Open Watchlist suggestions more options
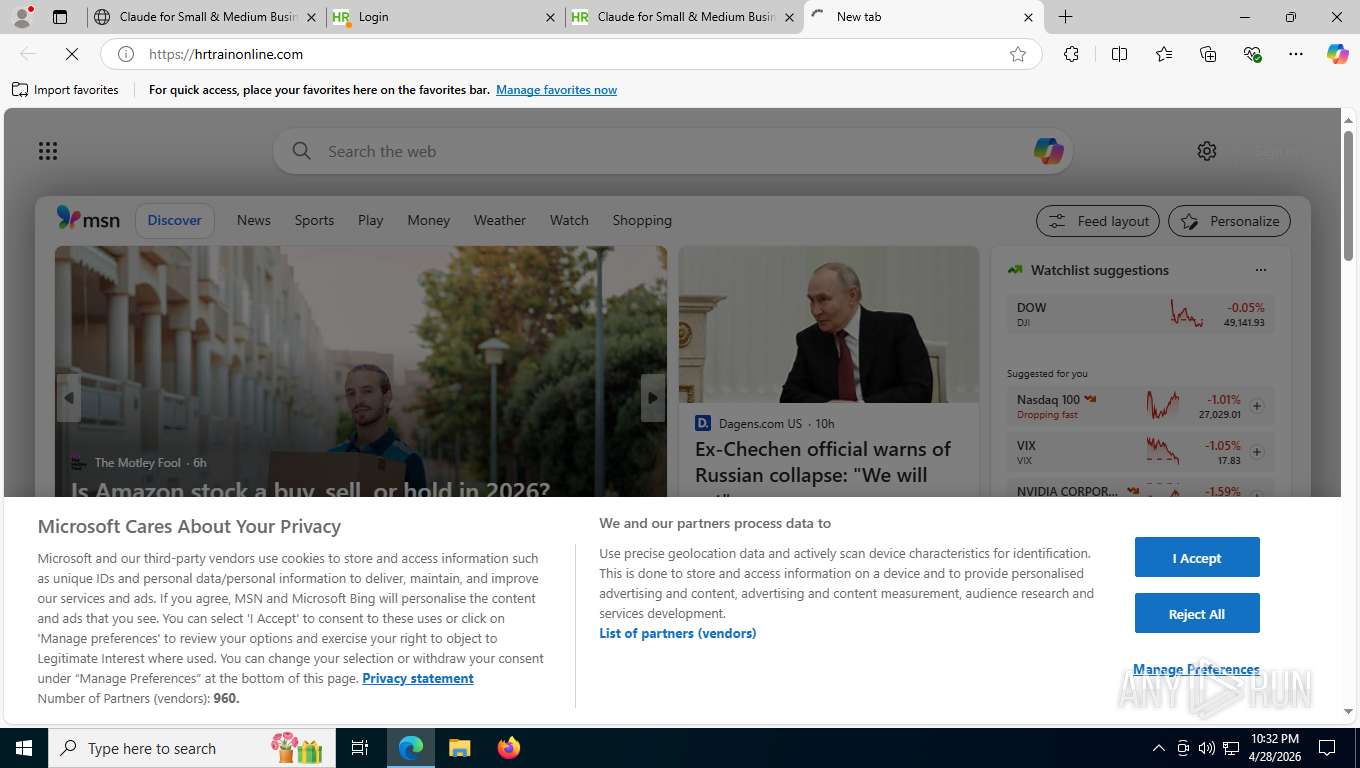Viewport: 1360px width, 768px height. (1261, 270)
